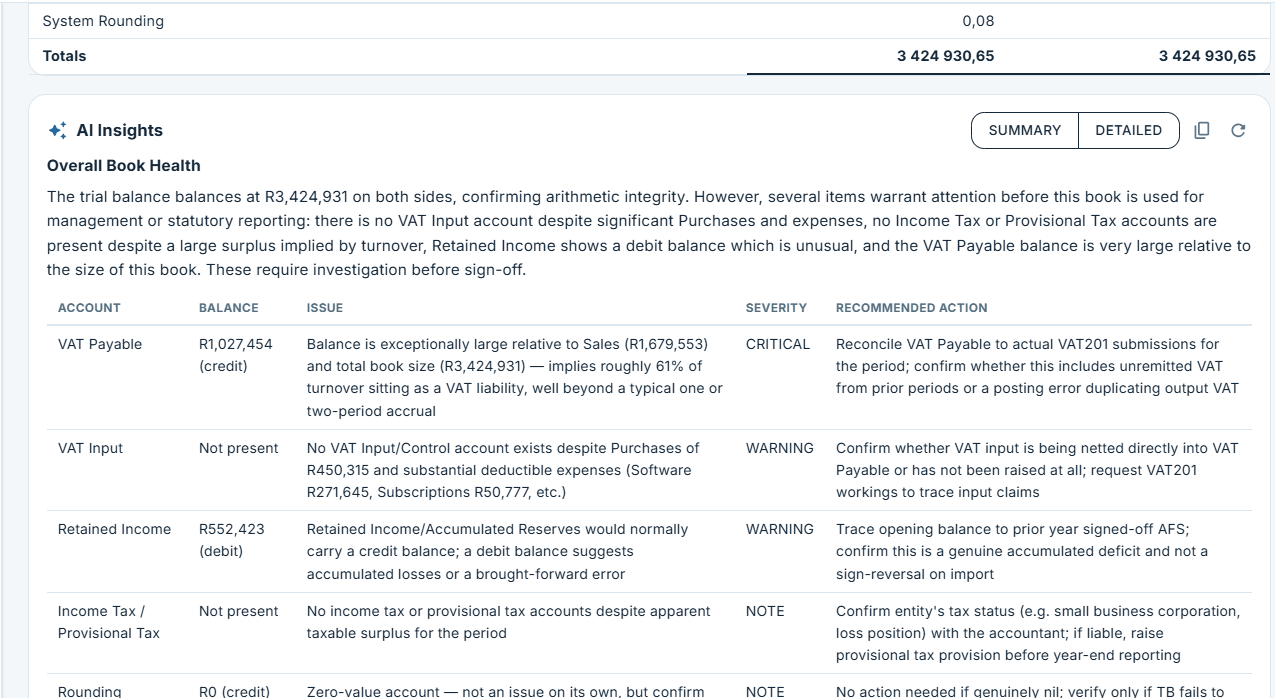Click the VAT Input issue description
The height and width of the screenshot is (698, 1275).
coord(503,470)
